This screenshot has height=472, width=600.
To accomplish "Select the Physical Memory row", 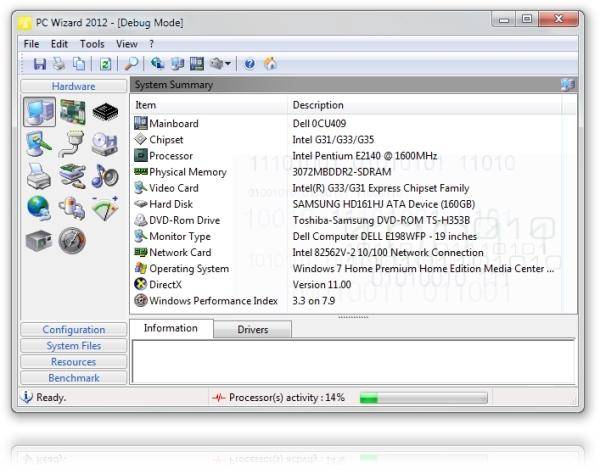I will [346, 172].
